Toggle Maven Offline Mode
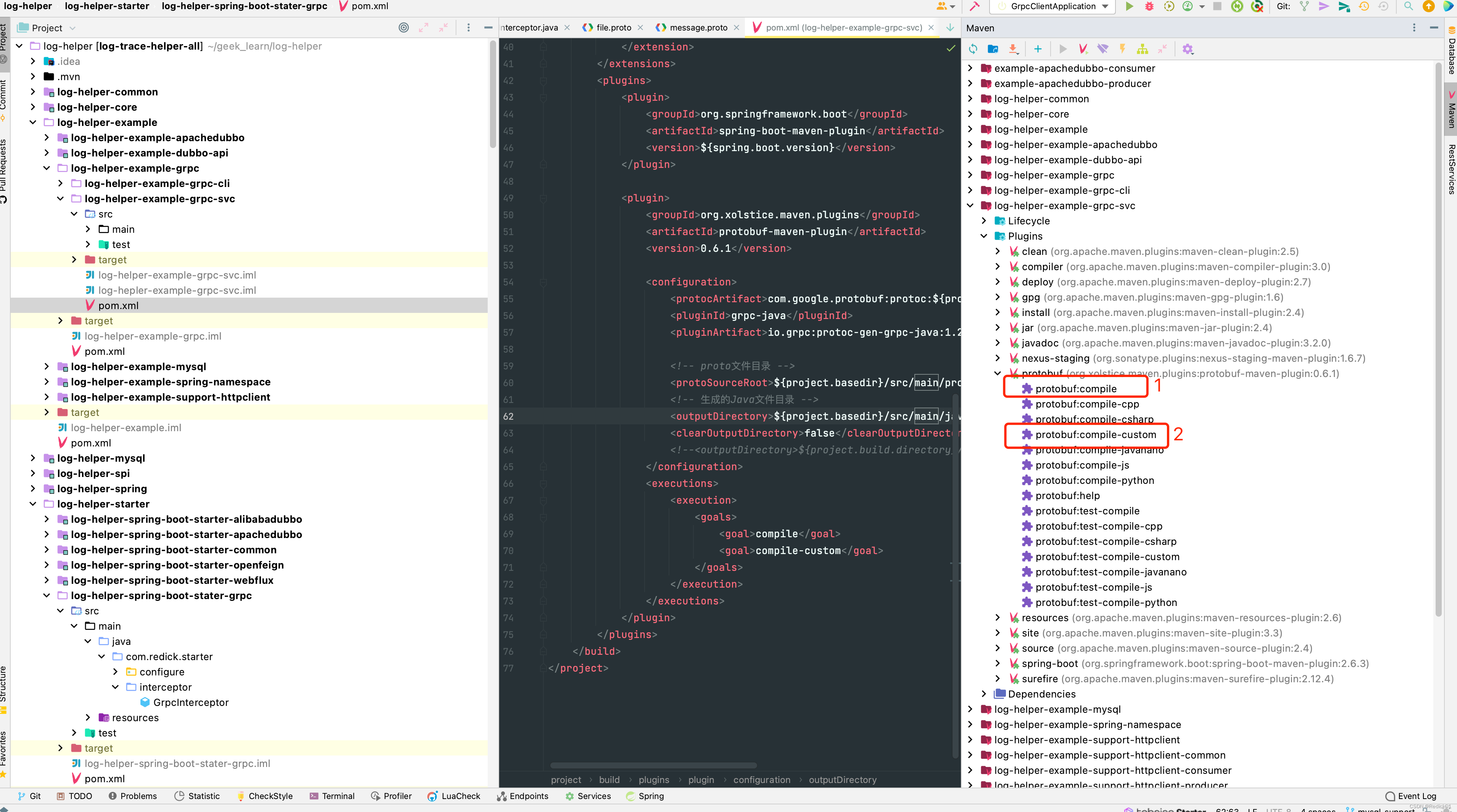This screenshot has width=1457, height=812. point(1102,49)
